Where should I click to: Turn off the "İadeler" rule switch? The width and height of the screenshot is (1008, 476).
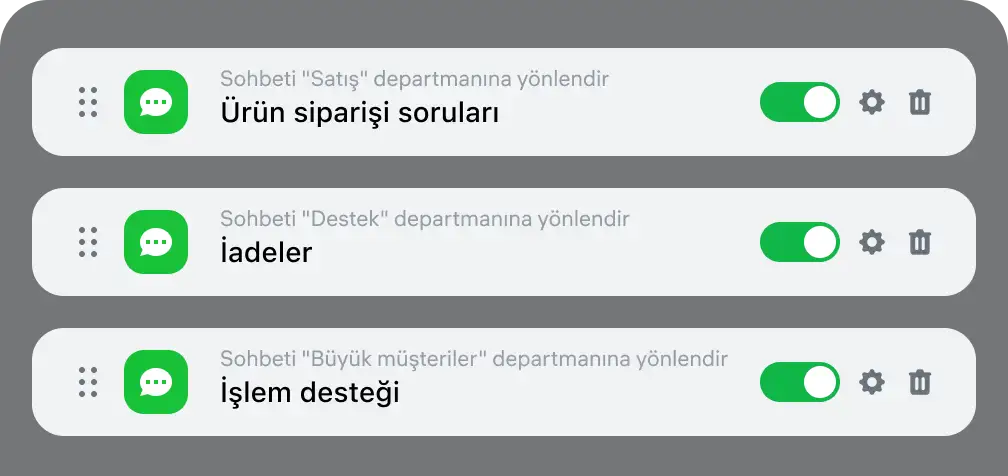800,242
